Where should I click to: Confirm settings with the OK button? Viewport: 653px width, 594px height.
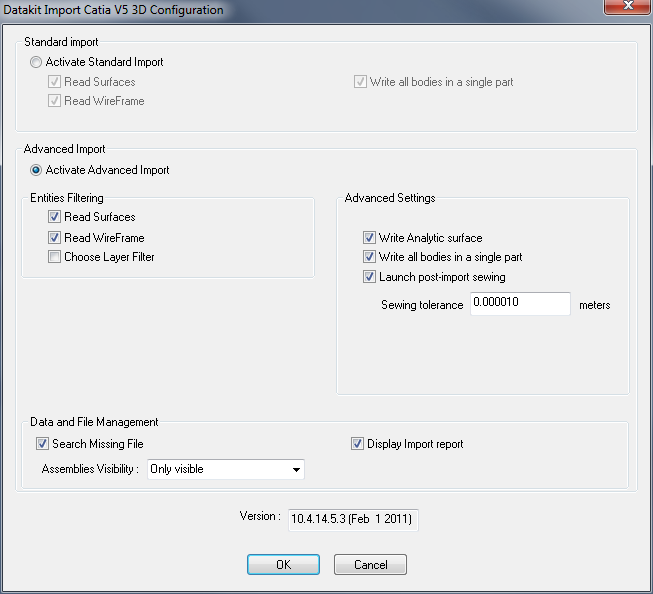point(283,564)
